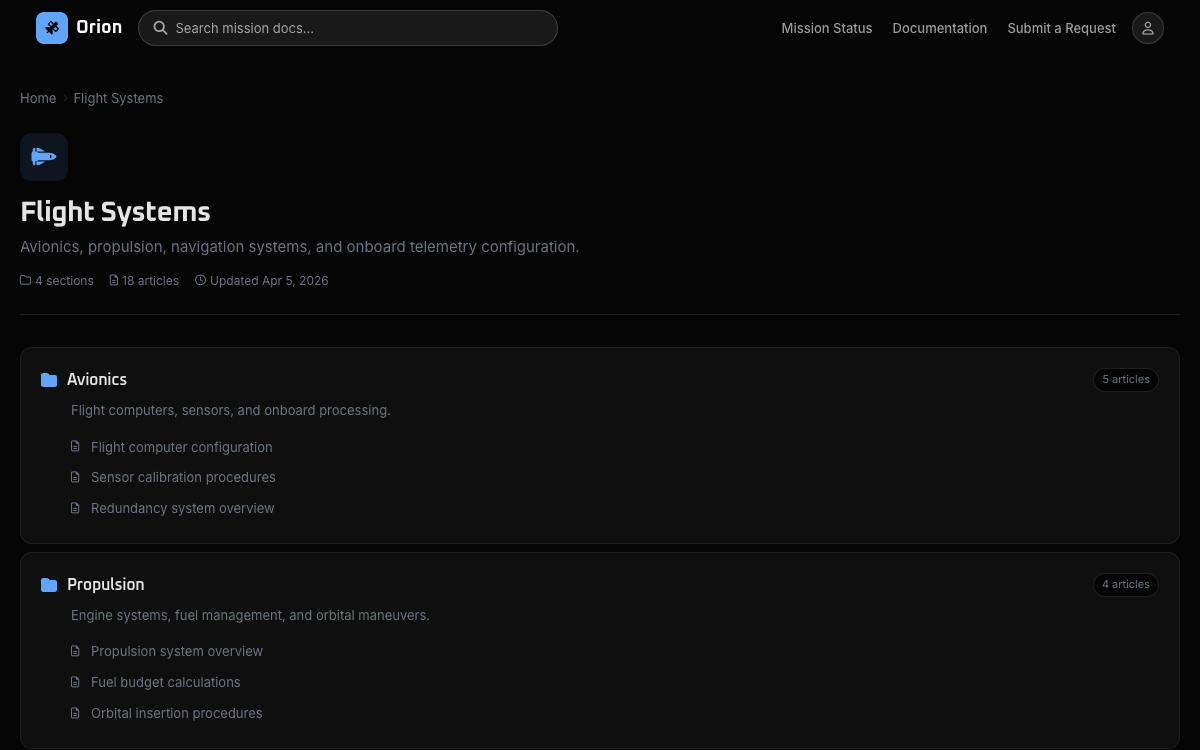Click the Propulsion folder icon
The height and width of the screenshot is (750, 1200).
coord(49,585)
